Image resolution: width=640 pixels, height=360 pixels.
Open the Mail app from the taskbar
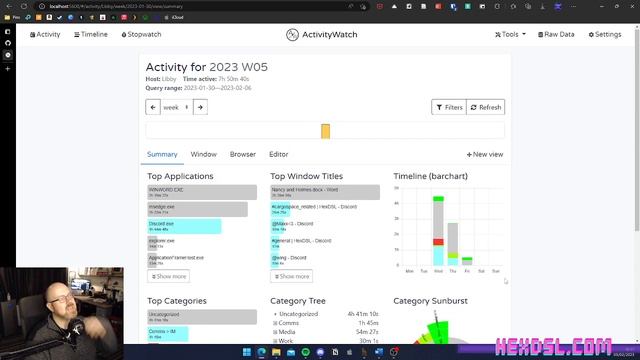point(291,352)
